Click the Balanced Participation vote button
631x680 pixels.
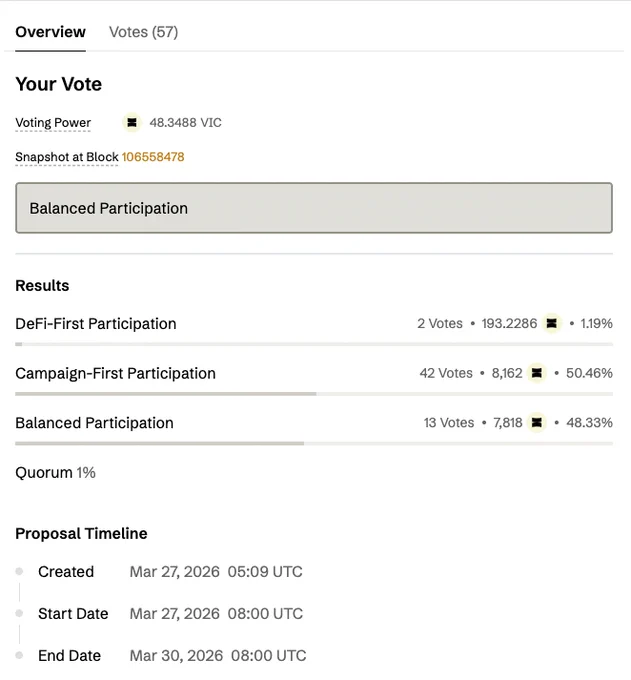[x=314, y=208]
